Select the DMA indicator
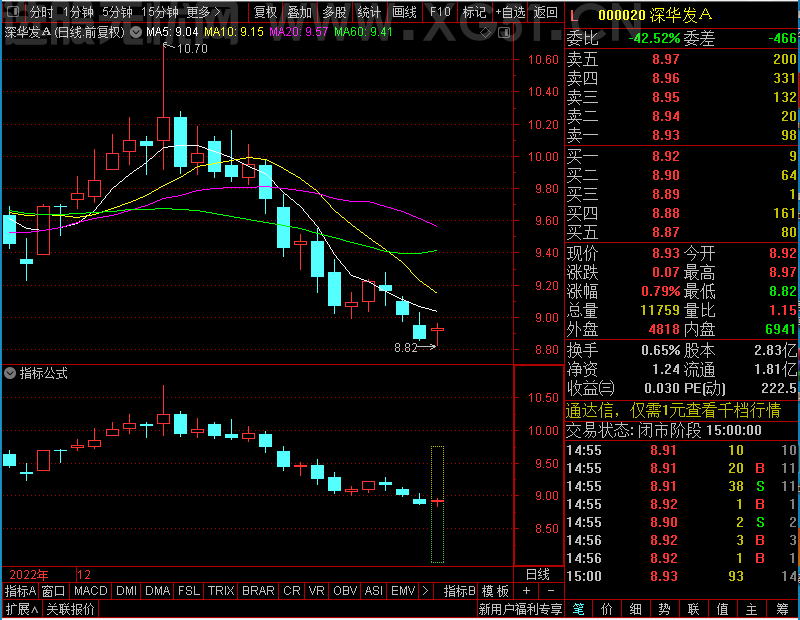The image size is (800, 620). [158, 591]
